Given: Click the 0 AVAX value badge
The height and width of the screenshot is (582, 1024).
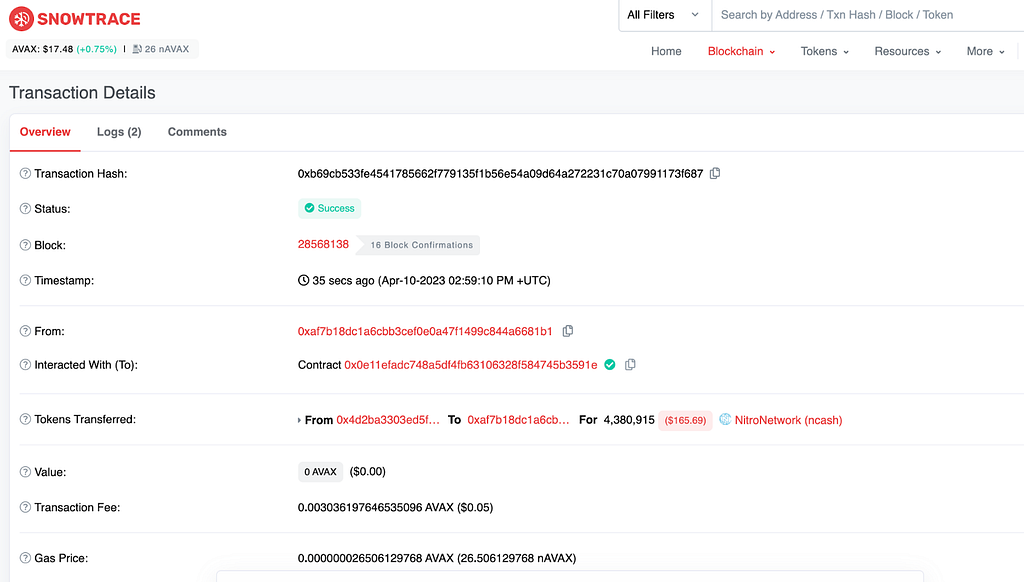Looking at the screenshot, I should [x=321, y=472].
